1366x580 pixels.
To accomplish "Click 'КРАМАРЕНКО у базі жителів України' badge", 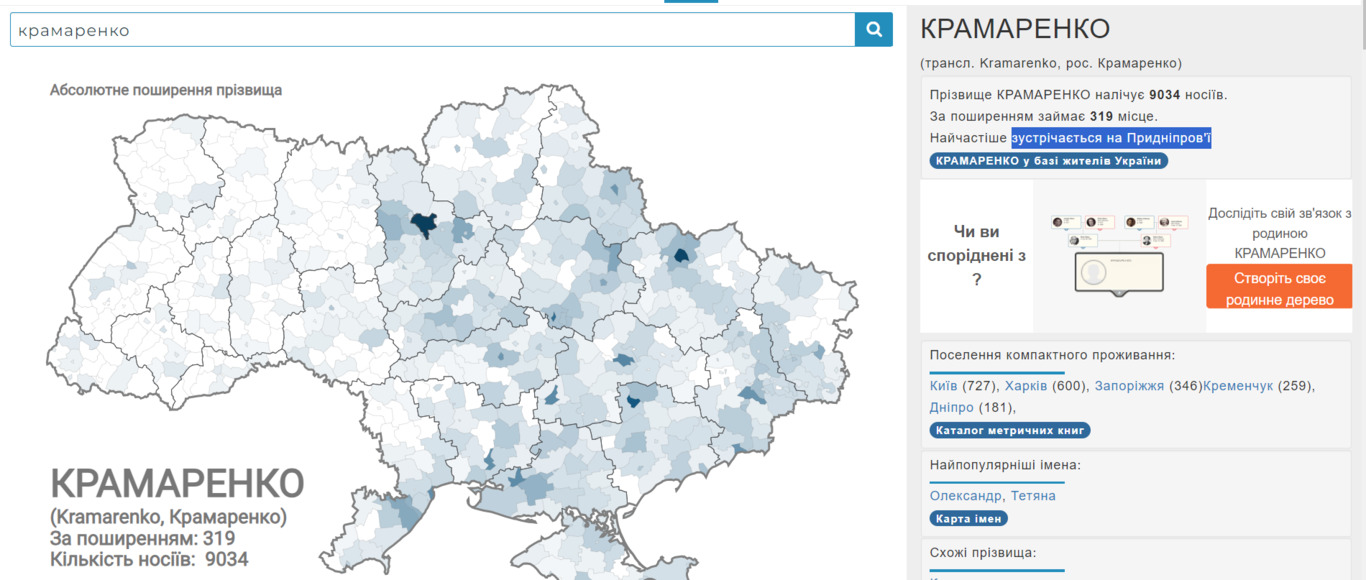I will [x=1048, y=161].
